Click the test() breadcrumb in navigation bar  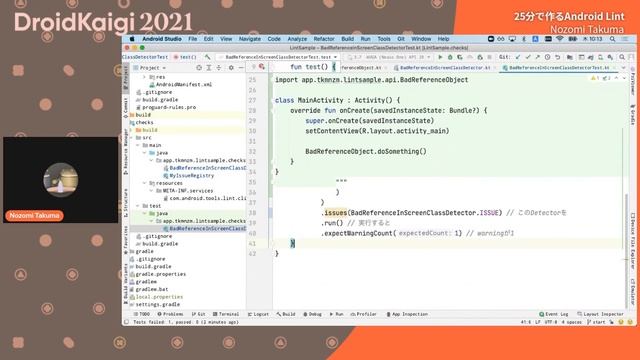(x=185, y=57)
